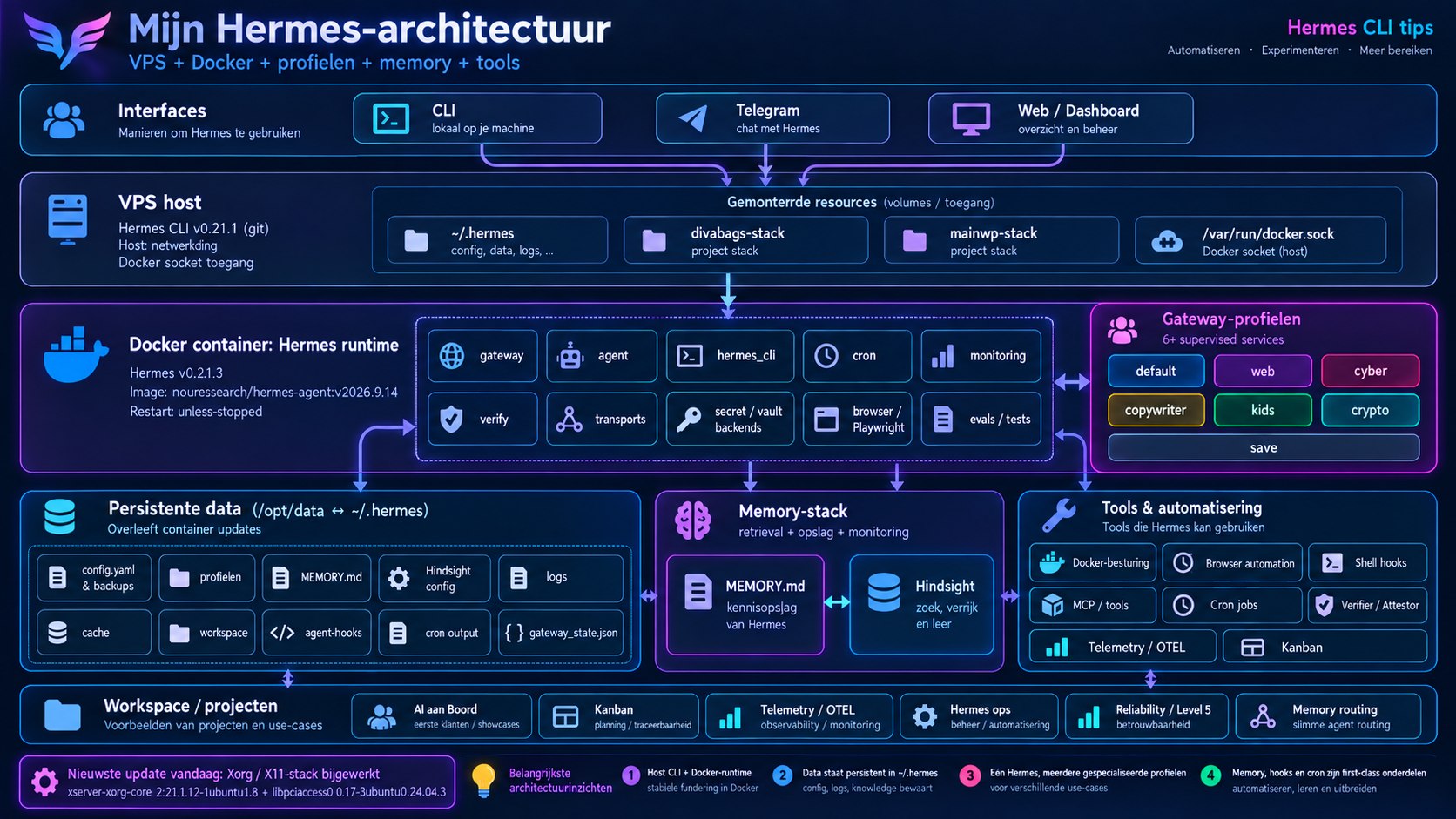Open the Docker-besturing tool

coord(1093,563)
